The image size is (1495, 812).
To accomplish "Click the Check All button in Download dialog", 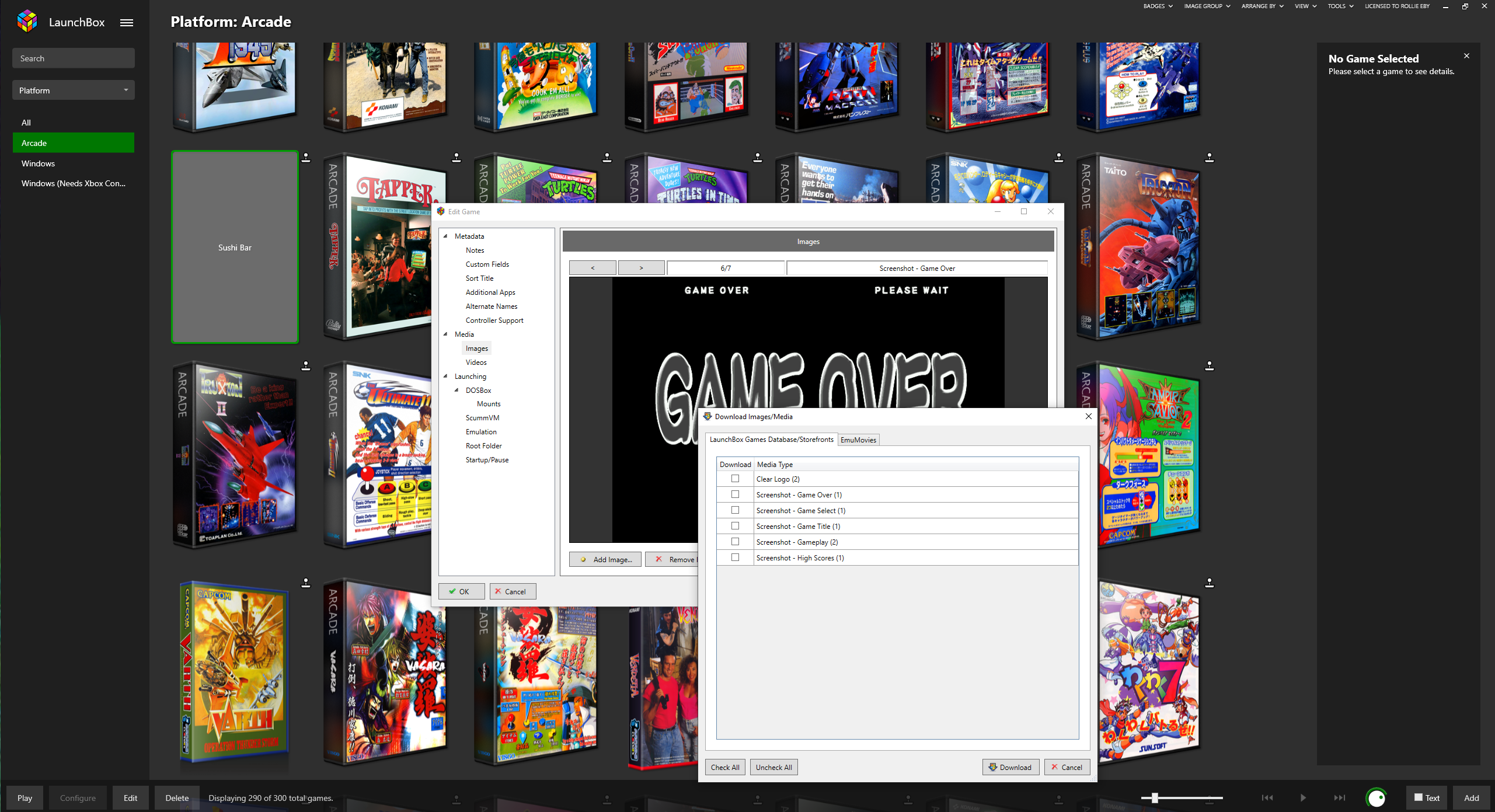I will click(x=724, y=767).
